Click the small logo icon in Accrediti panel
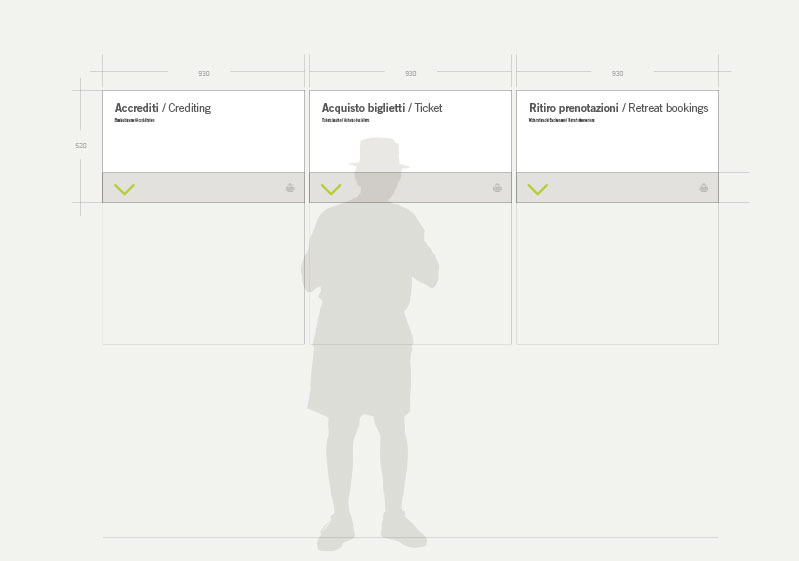The width and height of the screenshot is (799, 561). point(290,188)
